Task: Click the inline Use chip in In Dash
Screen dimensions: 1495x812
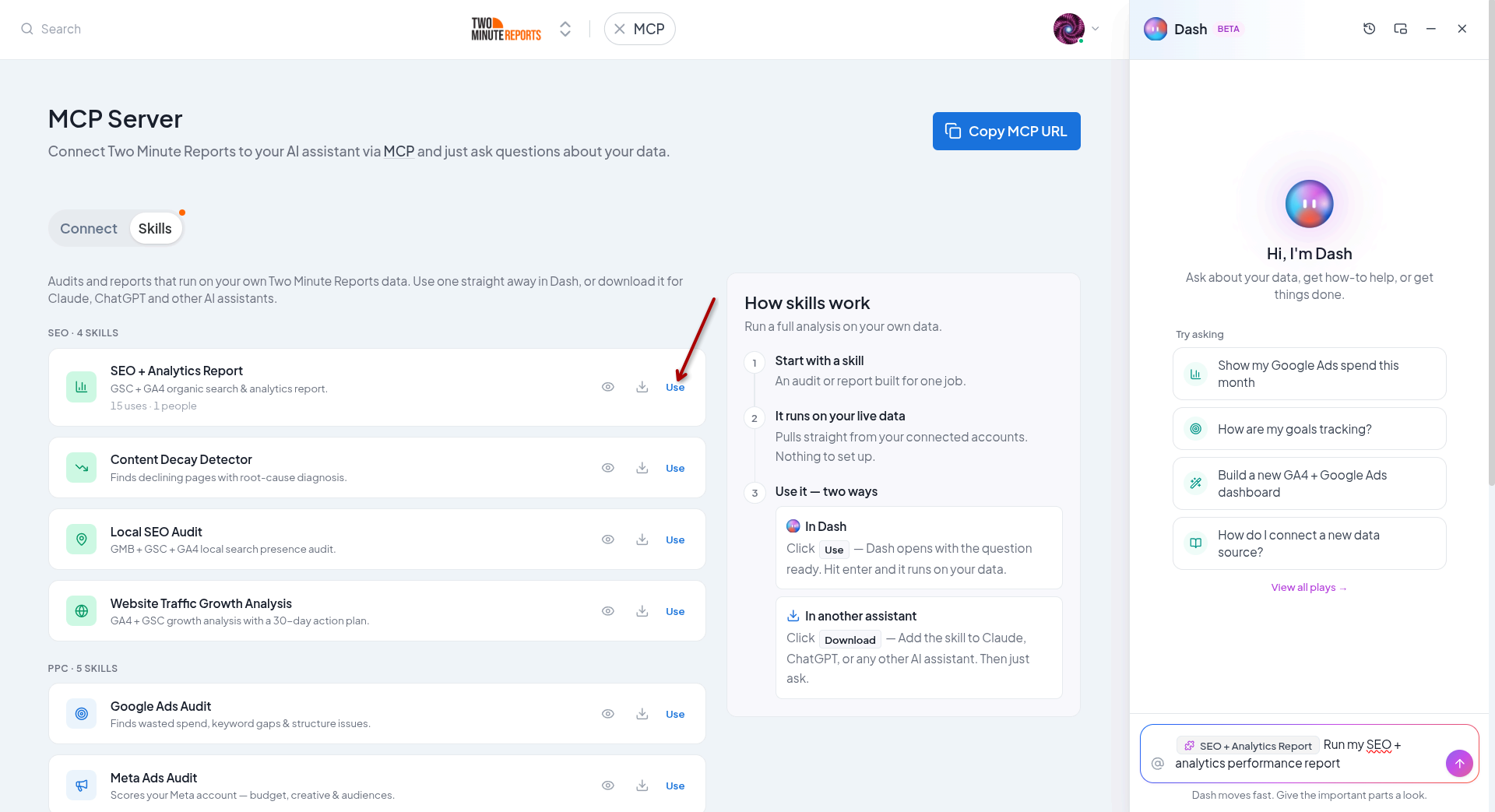Action: point(834,550)
